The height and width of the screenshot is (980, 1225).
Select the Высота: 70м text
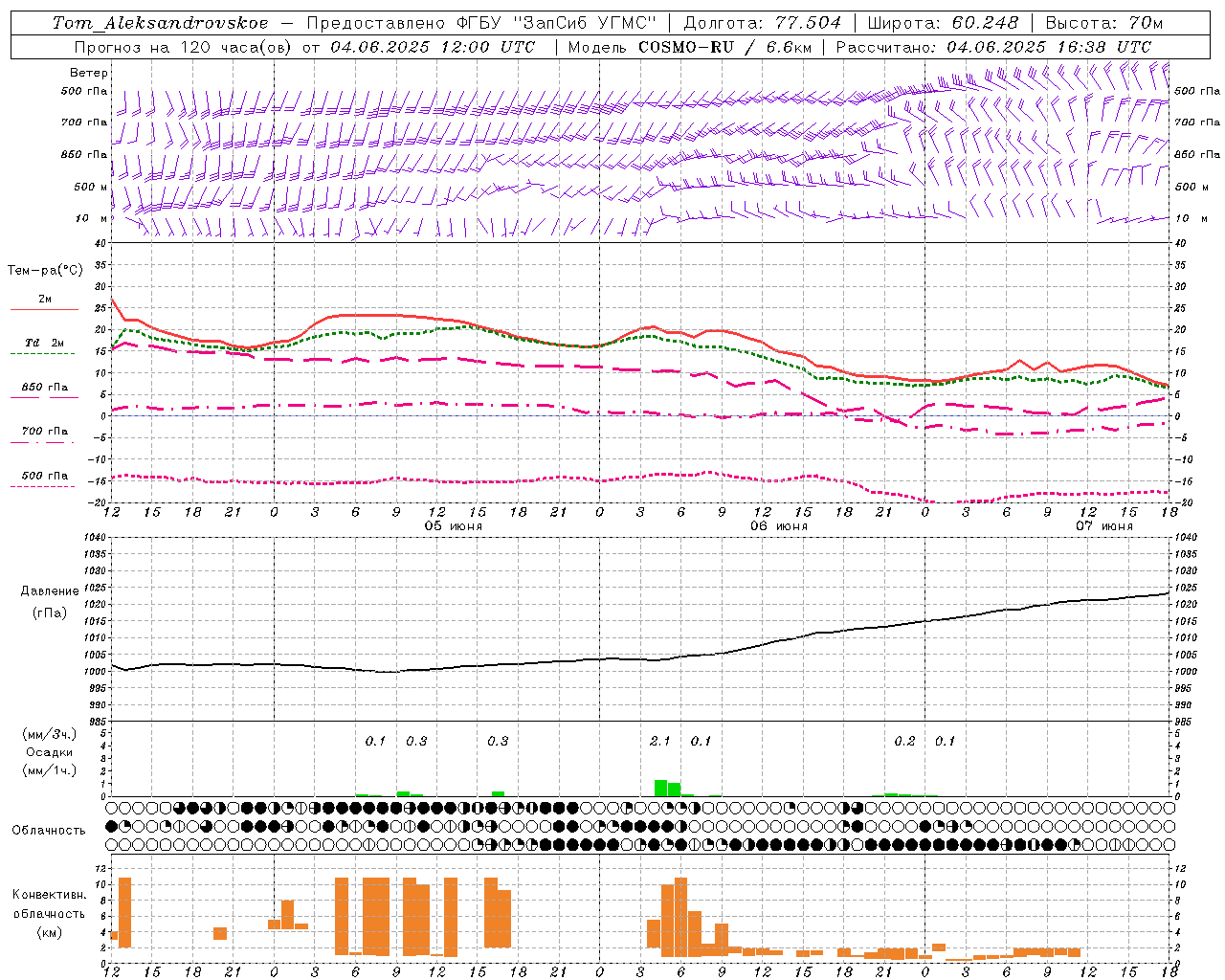1104,23
